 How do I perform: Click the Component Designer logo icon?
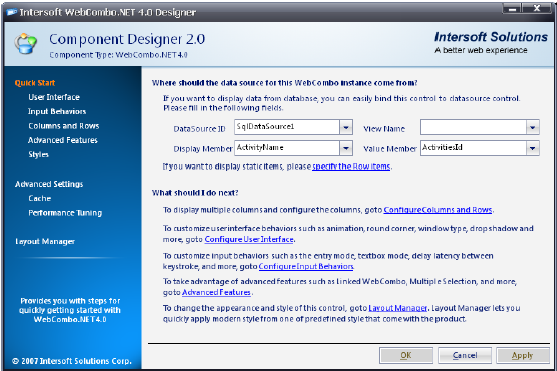[x=25, y=44]
